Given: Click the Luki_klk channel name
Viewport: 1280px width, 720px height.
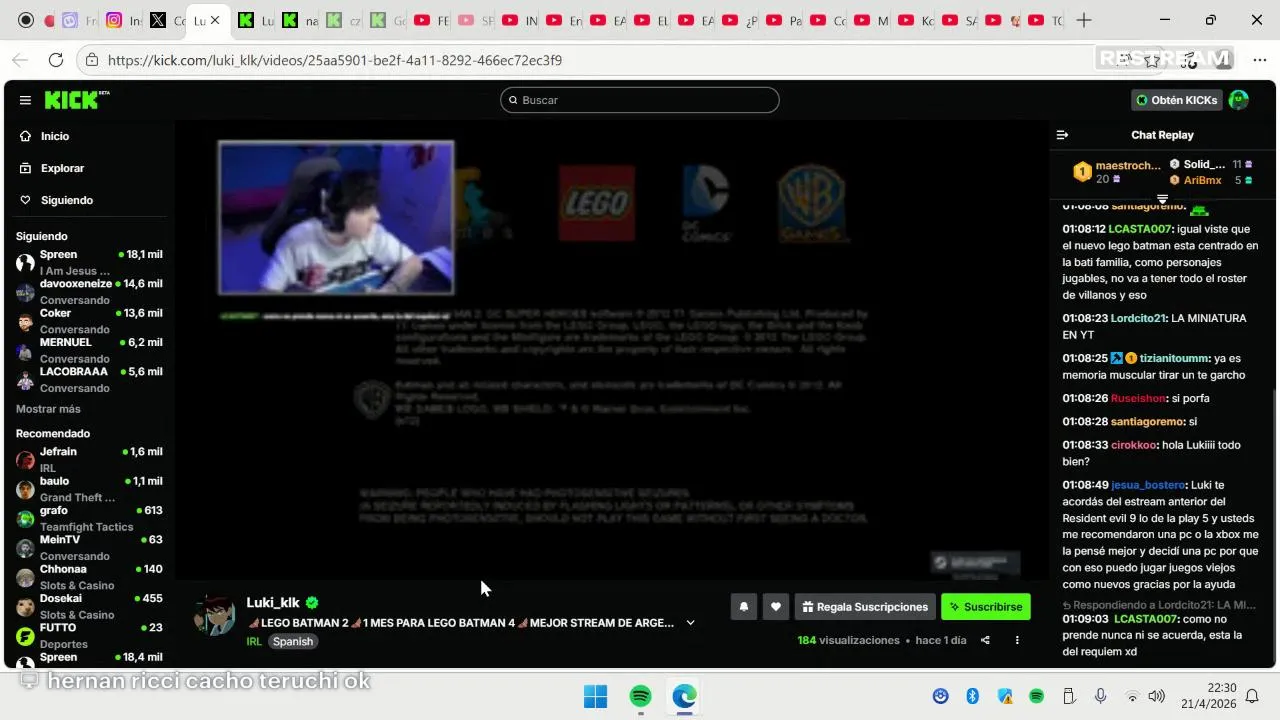Looking at the screenshot, I should tap(273, 602).
